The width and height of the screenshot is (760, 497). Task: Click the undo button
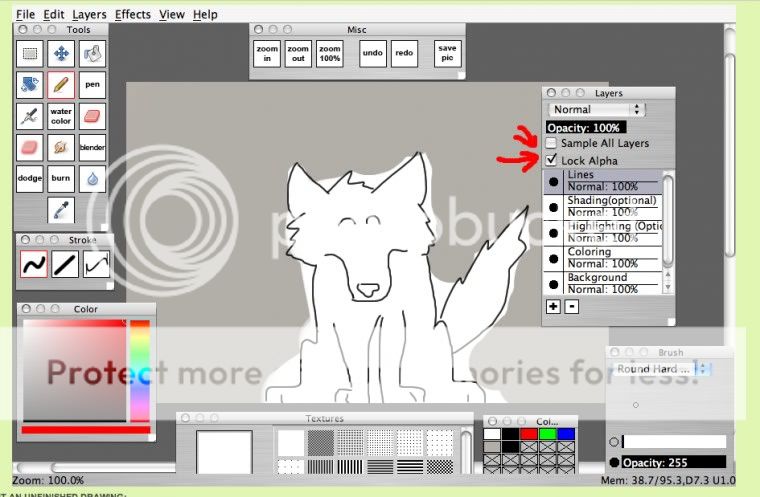tap(372, 53)
